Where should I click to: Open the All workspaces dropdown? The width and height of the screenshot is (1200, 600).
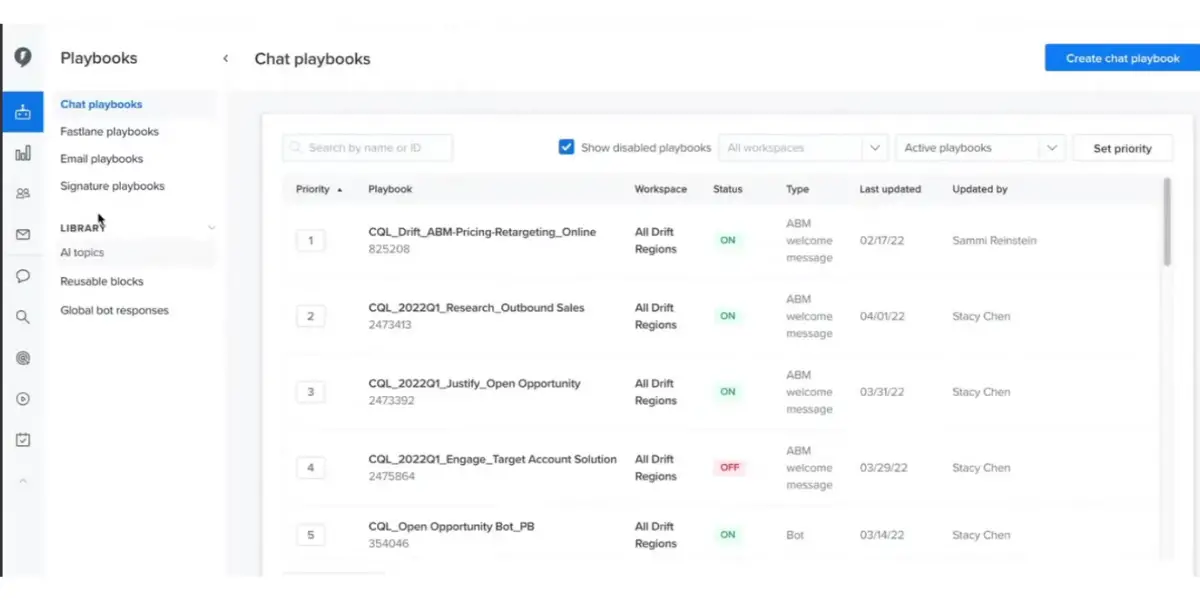tap(803, 148)
